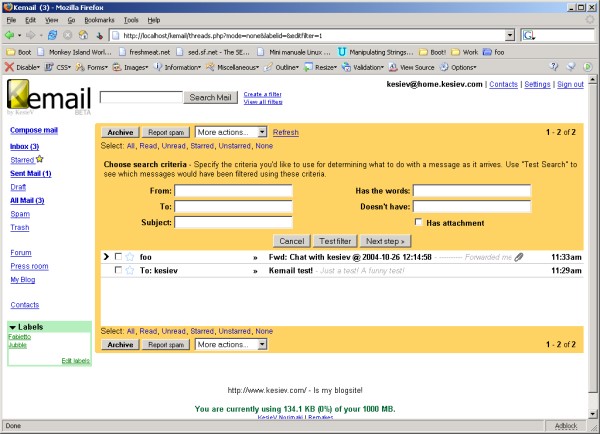600x434 pixels.
Task: Click the Refresh link
Action: pos(286,132)
